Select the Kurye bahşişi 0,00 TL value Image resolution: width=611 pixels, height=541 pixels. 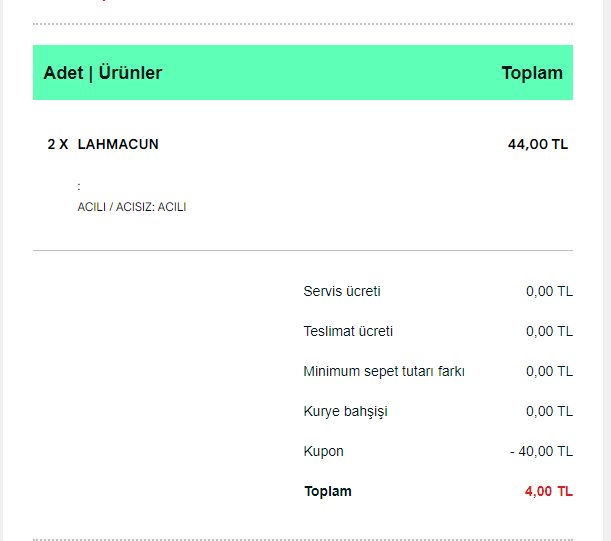pos(549,411)
